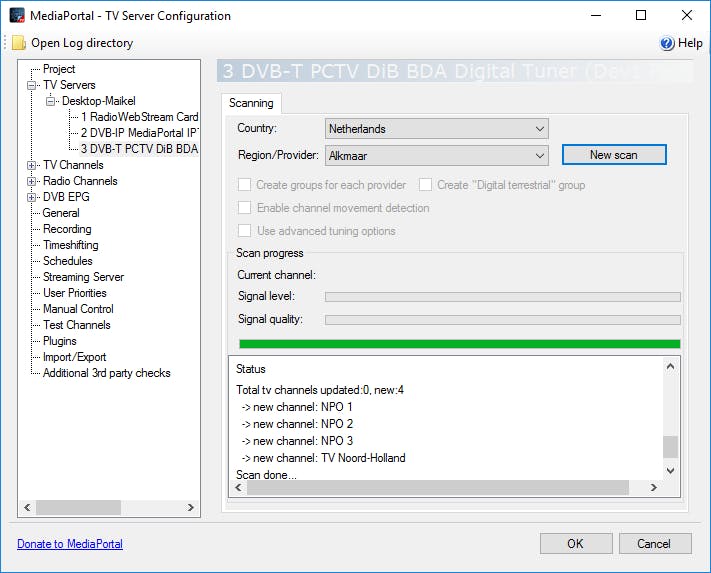
Task: Open the Country dropdown showing Netherlands
Action: point(437,129)
